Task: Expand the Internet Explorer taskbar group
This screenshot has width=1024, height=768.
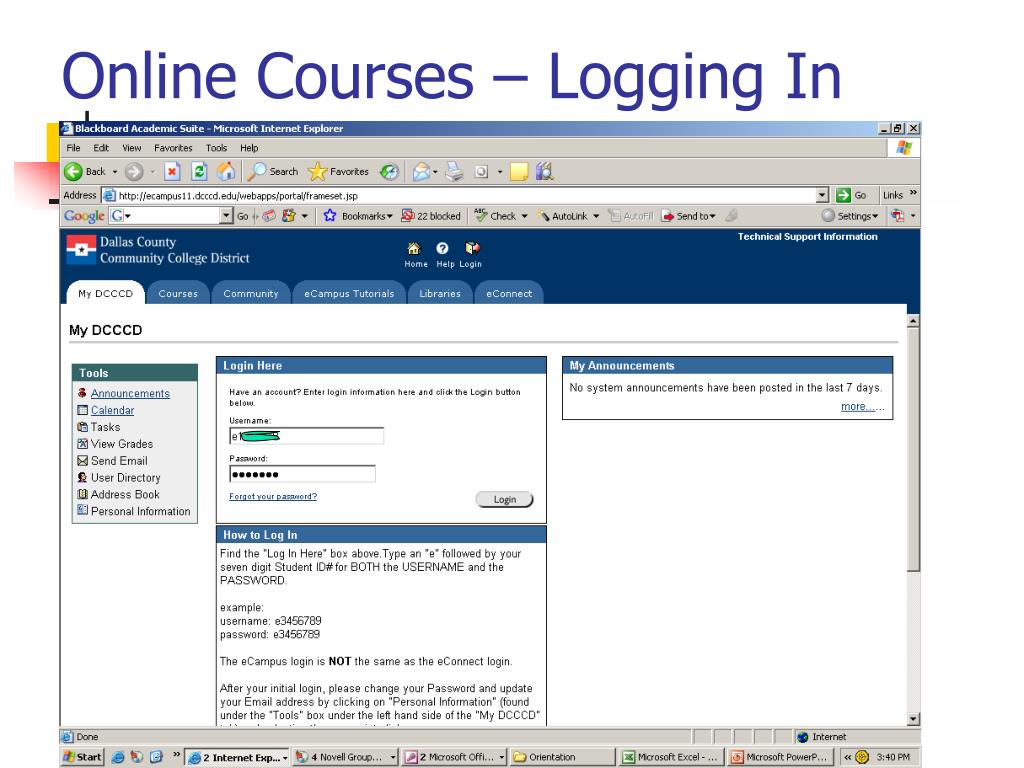Action: (285, 758)
